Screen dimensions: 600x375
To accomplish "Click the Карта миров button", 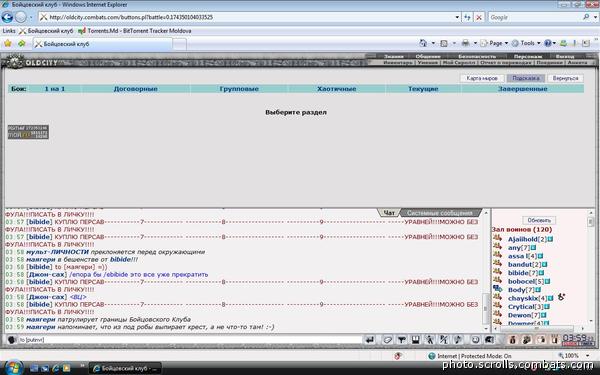I will 482,78.
